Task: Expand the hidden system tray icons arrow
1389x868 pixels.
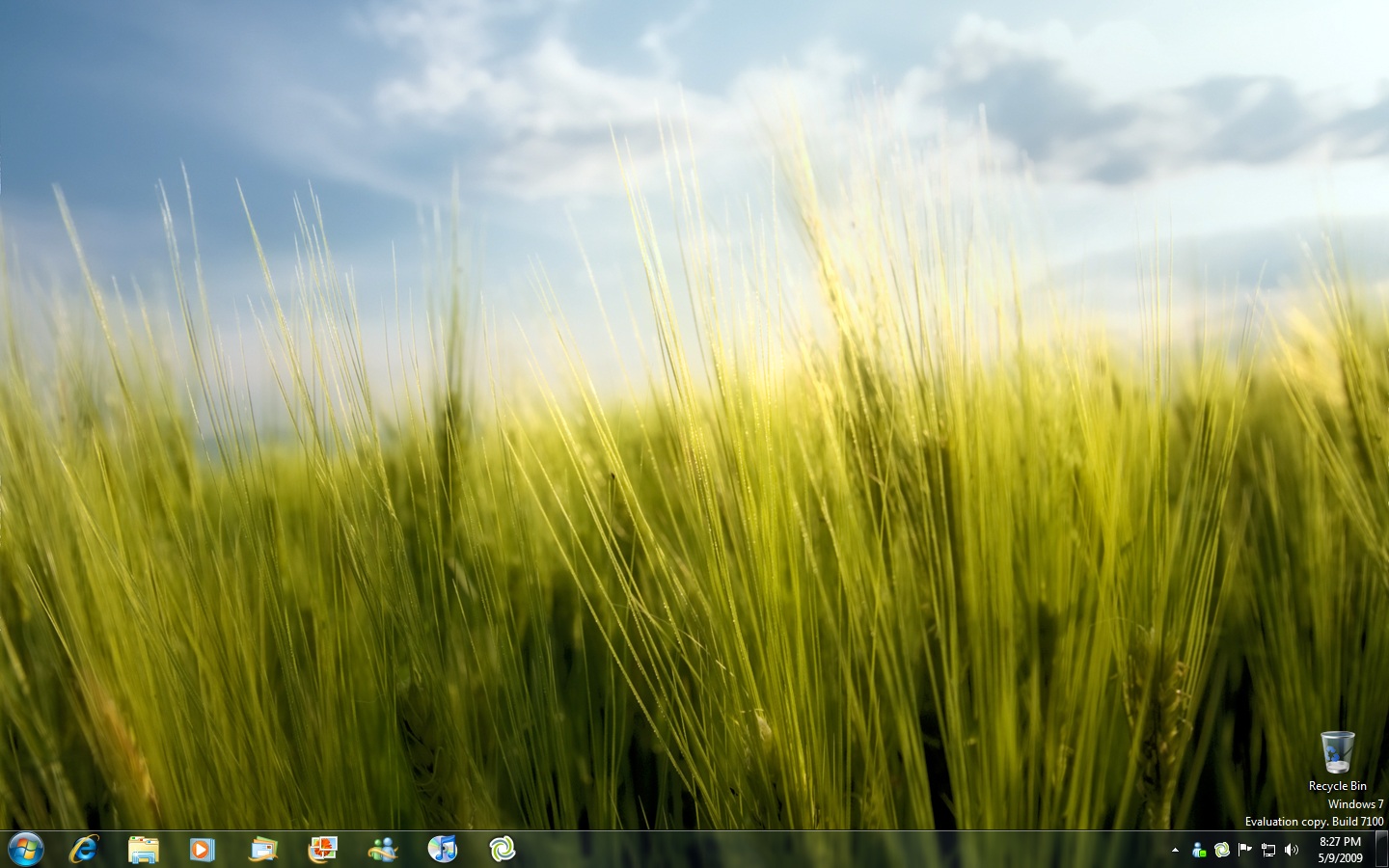Action: pos(1175,850)
